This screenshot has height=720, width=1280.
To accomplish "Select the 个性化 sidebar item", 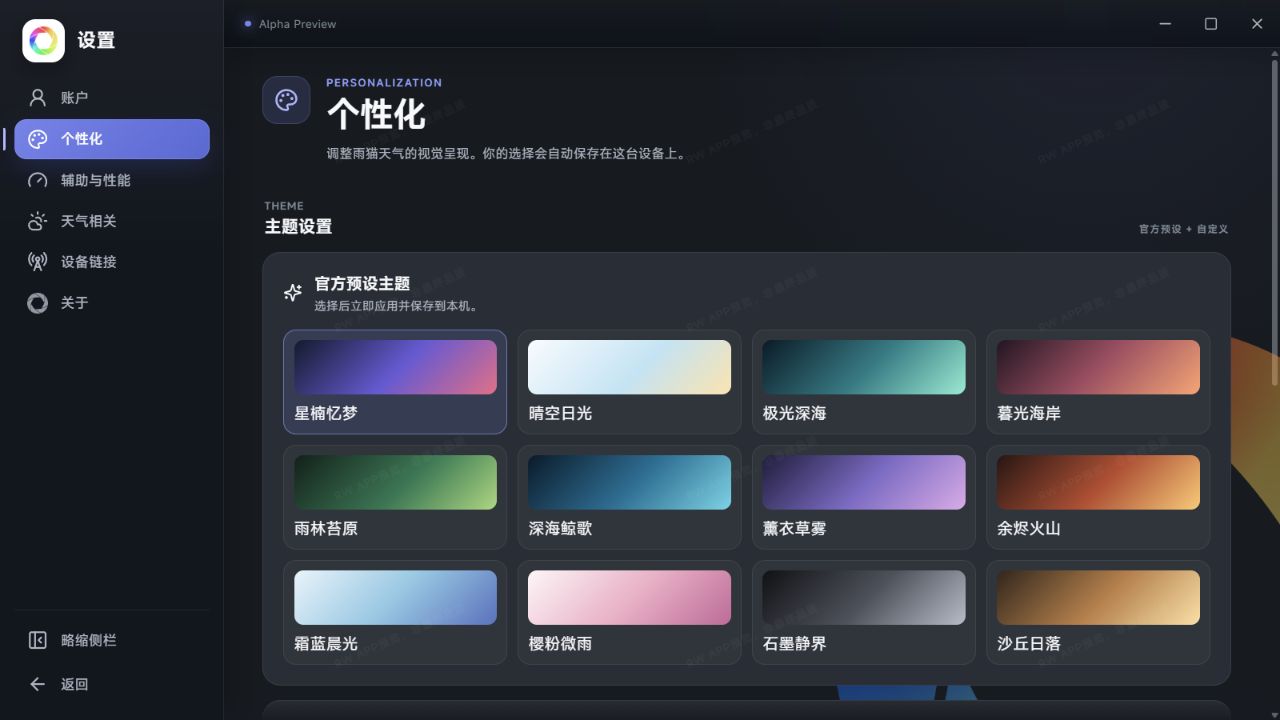I will [x=112, y=139].
